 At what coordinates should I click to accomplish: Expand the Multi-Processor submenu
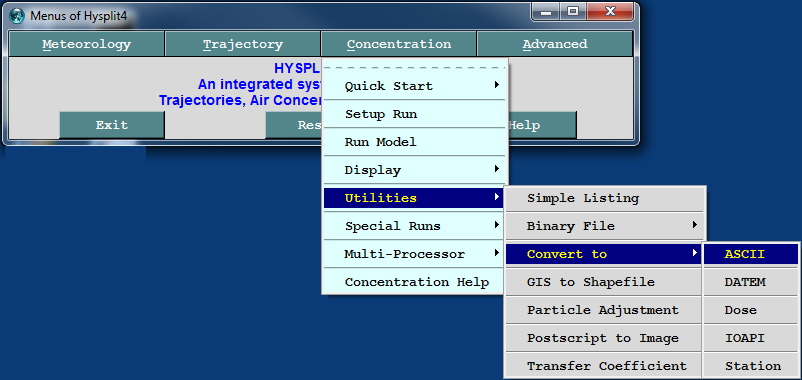tap(415, 254)
